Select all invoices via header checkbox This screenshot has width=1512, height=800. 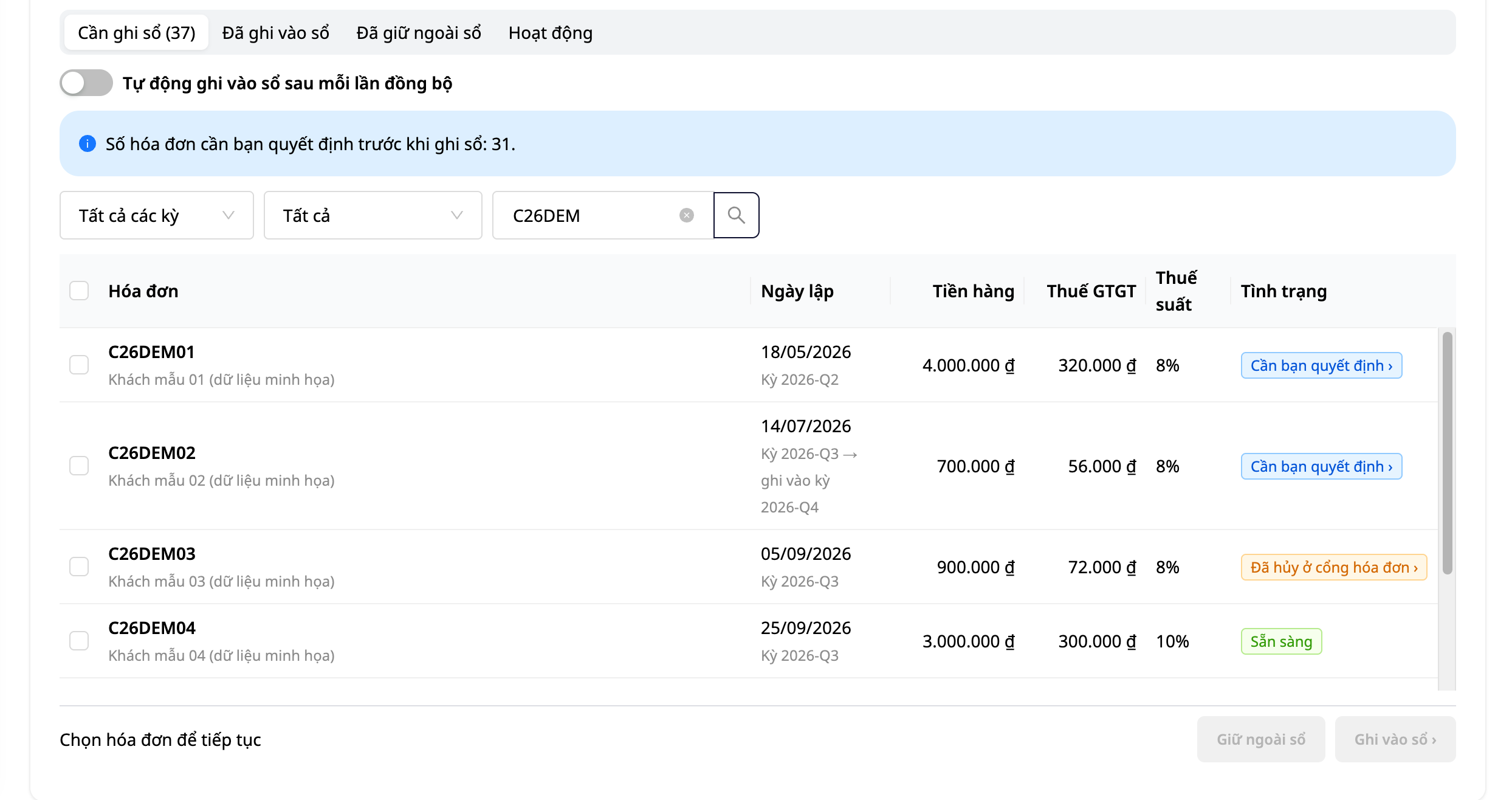click(x=79, y=291)
